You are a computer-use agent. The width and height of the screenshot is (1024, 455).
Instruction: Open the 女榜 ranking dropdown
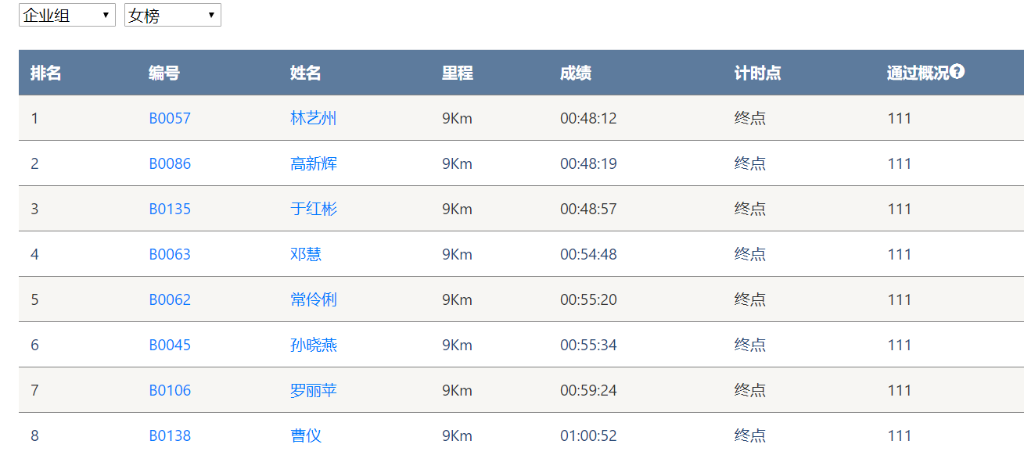coord(172,16)
